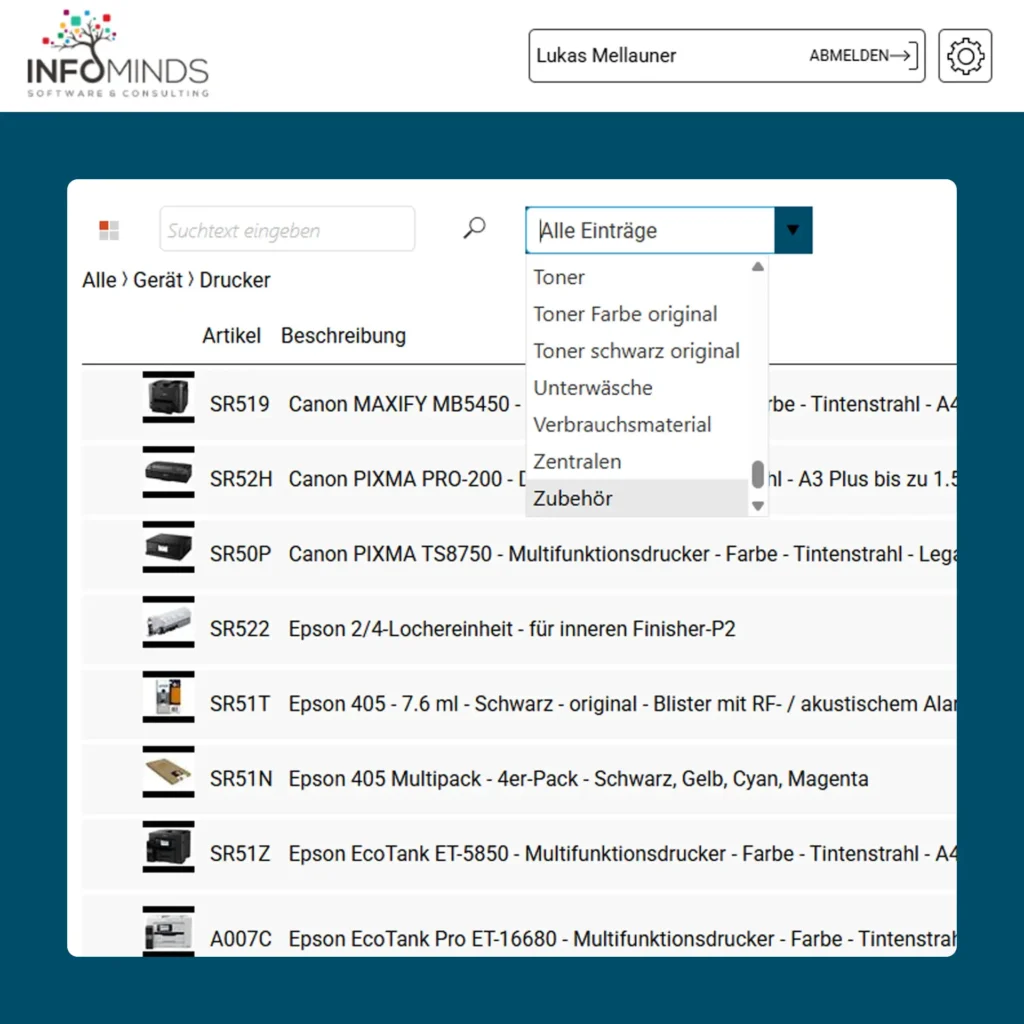Open the colored grid category icon
The height and width of the screenshot is (1024, 1024).
pos(108,228)
